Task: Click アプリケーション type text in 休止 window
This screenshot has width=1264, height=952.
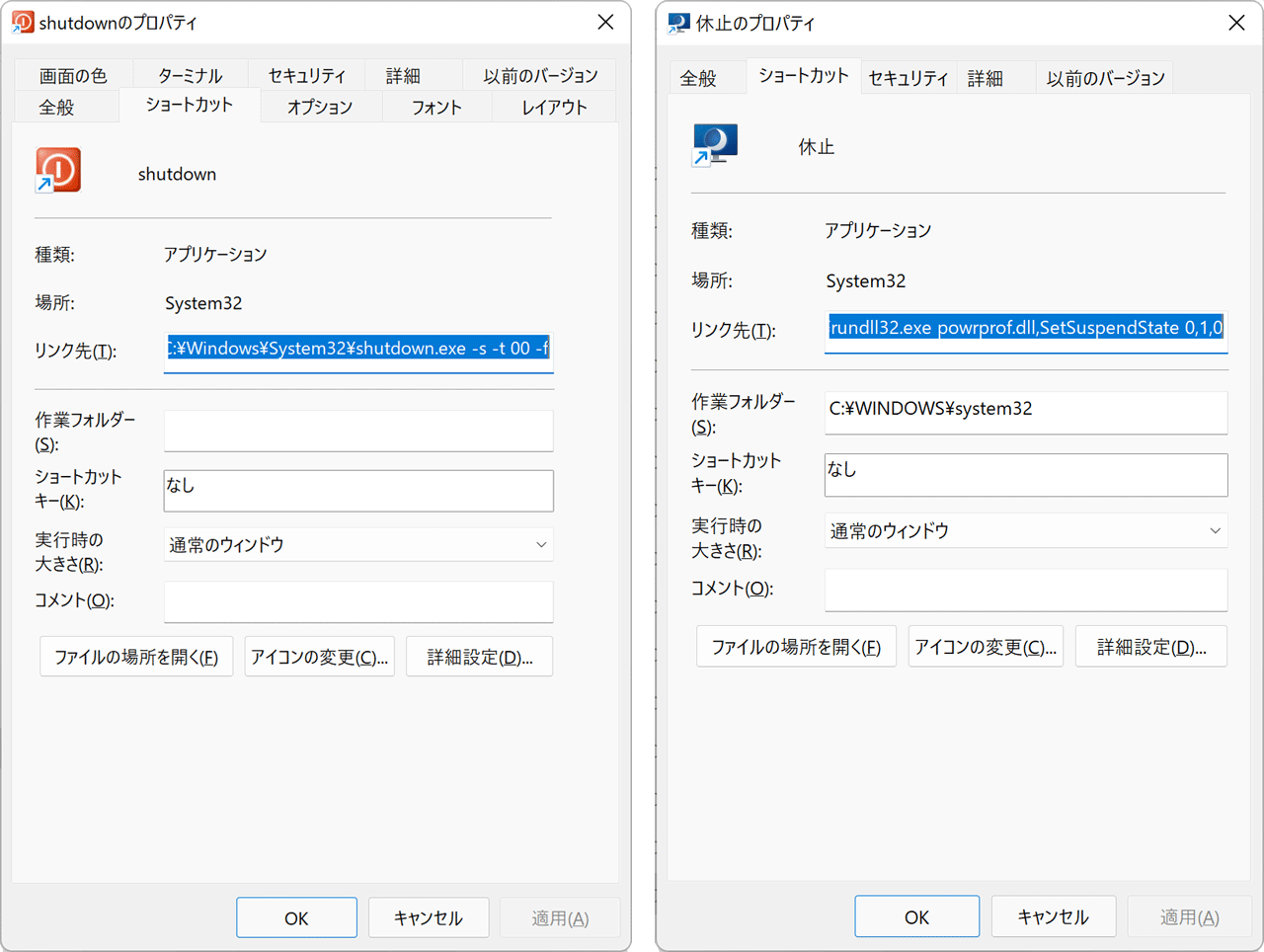Action: 878,230
